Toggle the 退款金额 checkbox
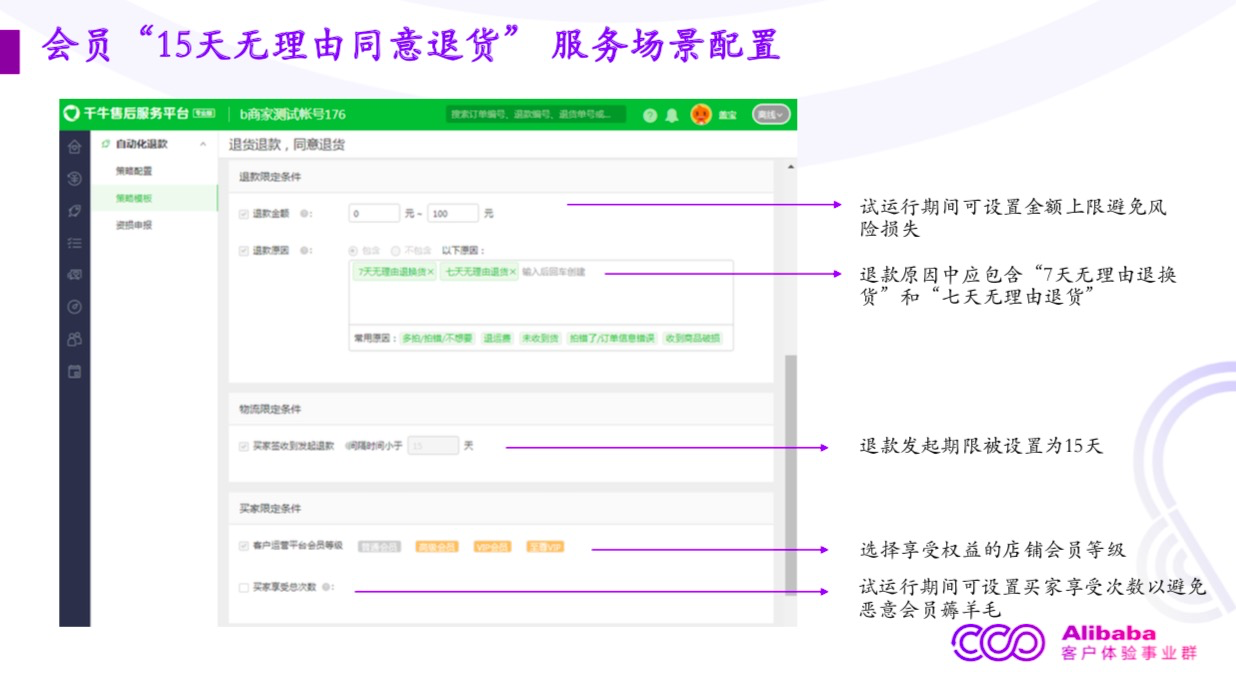Viewport: 1236px width, 689px height. (243, 214)
